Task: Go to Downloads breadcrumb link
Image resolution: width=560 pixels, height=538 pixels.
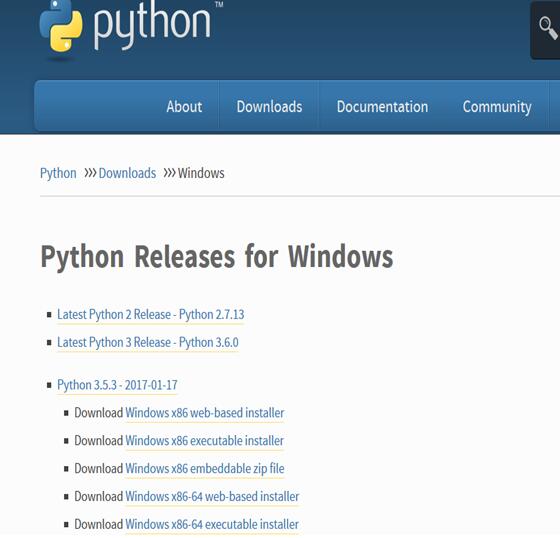Action: click(127, 173)
